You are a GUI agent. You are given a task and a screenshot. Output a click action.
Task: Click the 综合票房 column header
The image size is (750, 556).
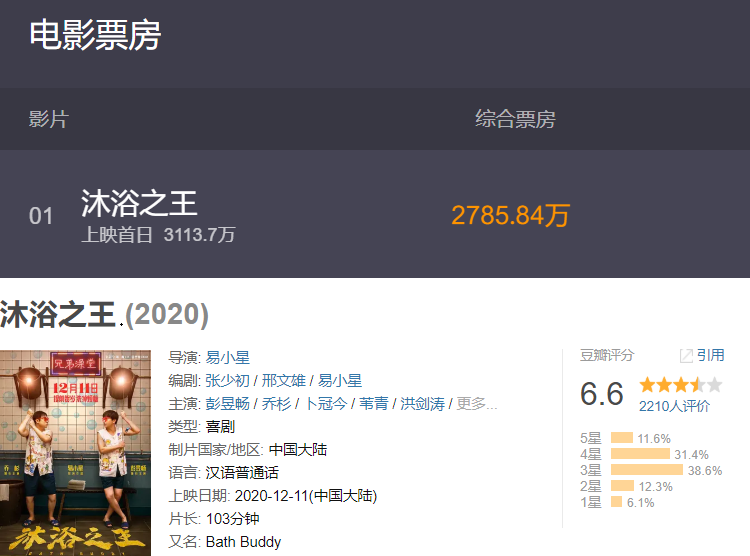click(x=515, y=119)
